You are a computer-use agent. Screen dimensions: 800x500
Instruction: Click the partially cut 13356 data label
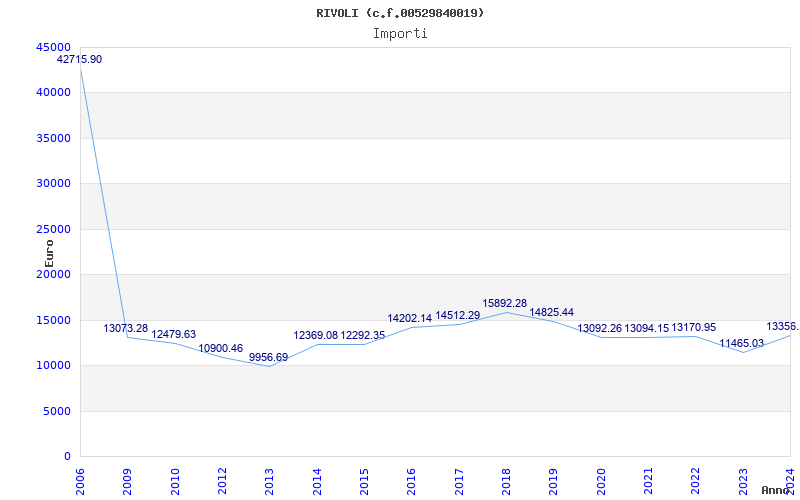point(783,327)
